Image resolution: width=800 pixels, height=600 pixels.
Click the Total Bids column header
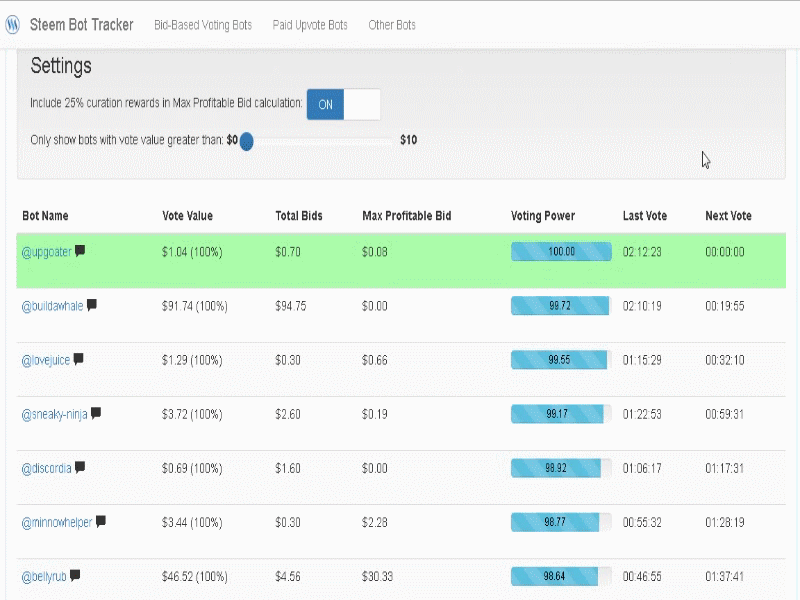[299, 216]
